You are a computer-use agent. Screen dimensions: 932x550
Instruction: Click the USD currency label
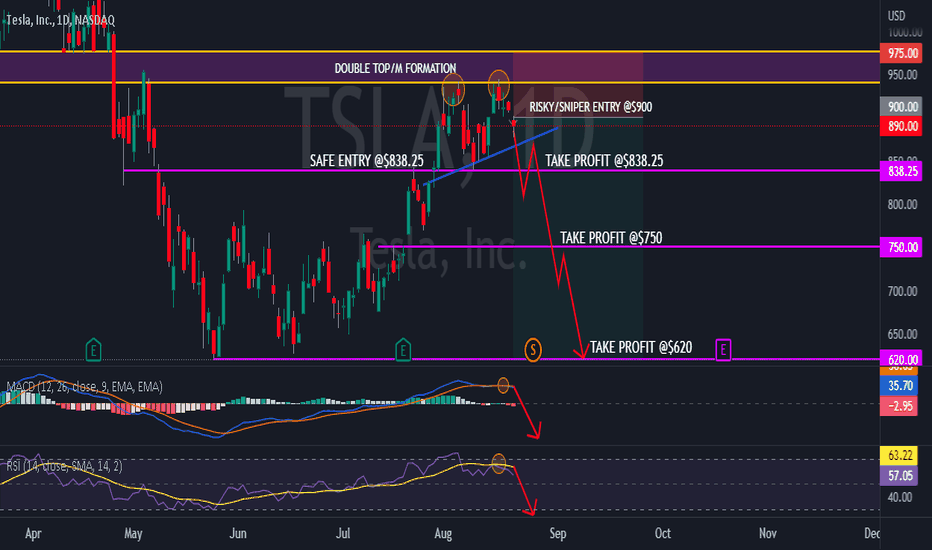pos(896,16)
